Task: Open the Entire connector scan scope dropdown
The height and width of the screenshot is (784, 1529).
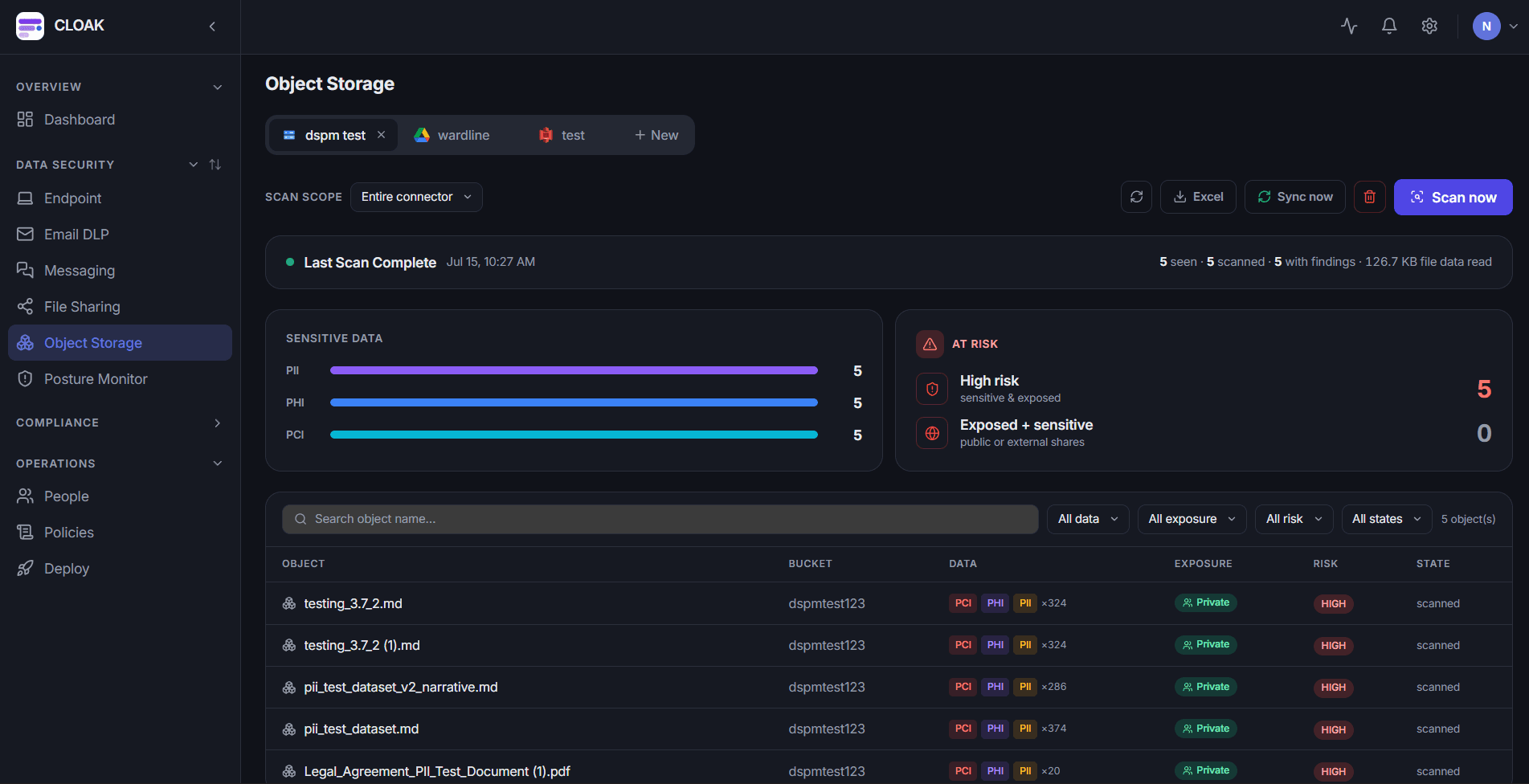Action: coord(416,197)
